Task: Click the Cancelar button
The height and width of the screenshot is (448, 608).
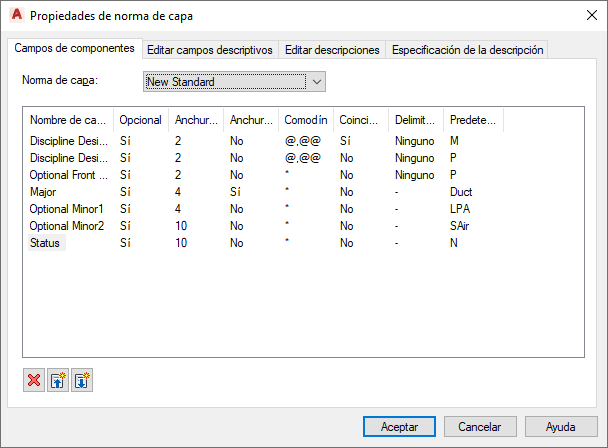Action: pyautogui.click(x=479, y=426)
